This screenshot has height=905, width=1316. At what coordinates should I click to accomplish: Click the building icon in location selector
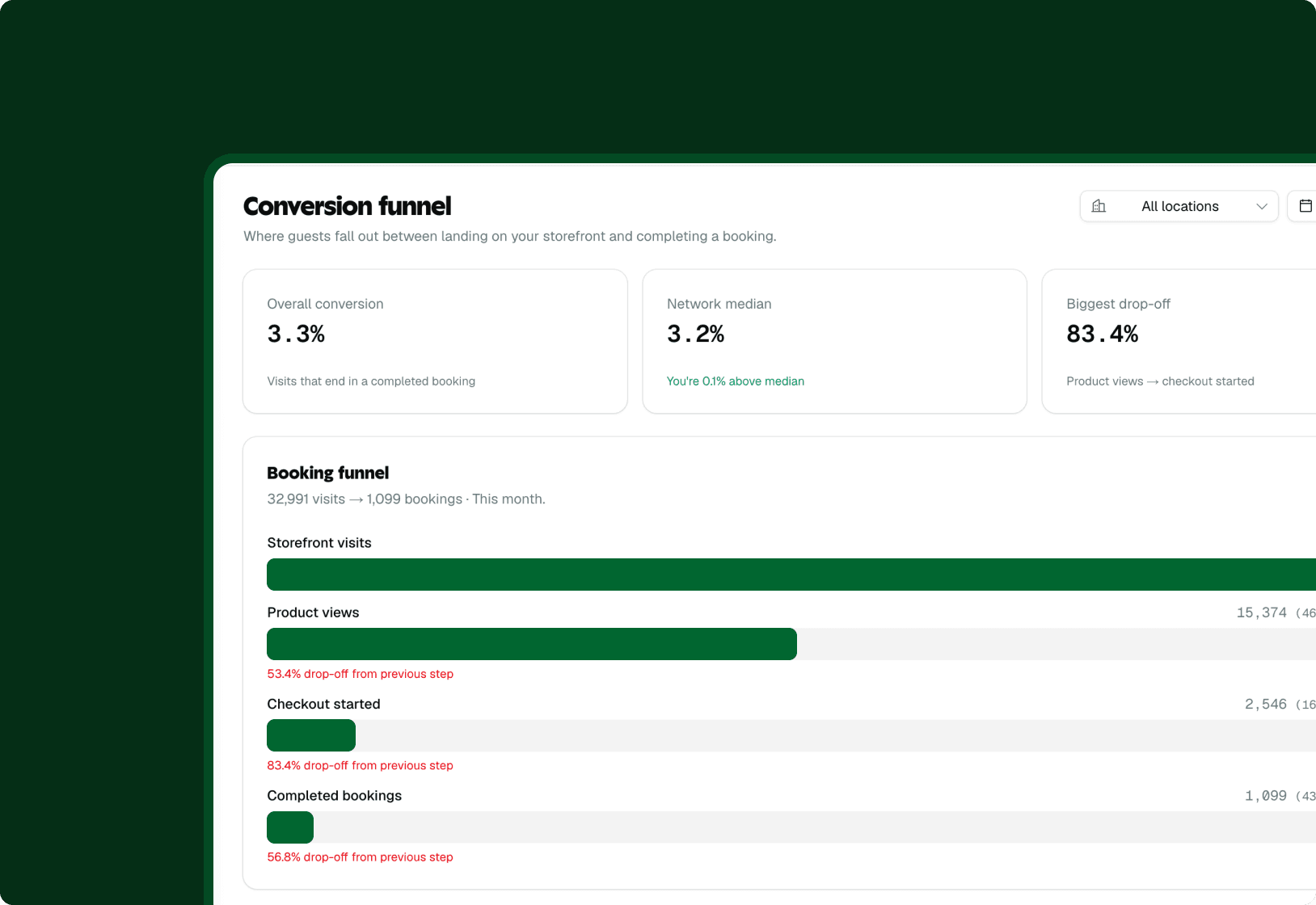click(1099, 206)
